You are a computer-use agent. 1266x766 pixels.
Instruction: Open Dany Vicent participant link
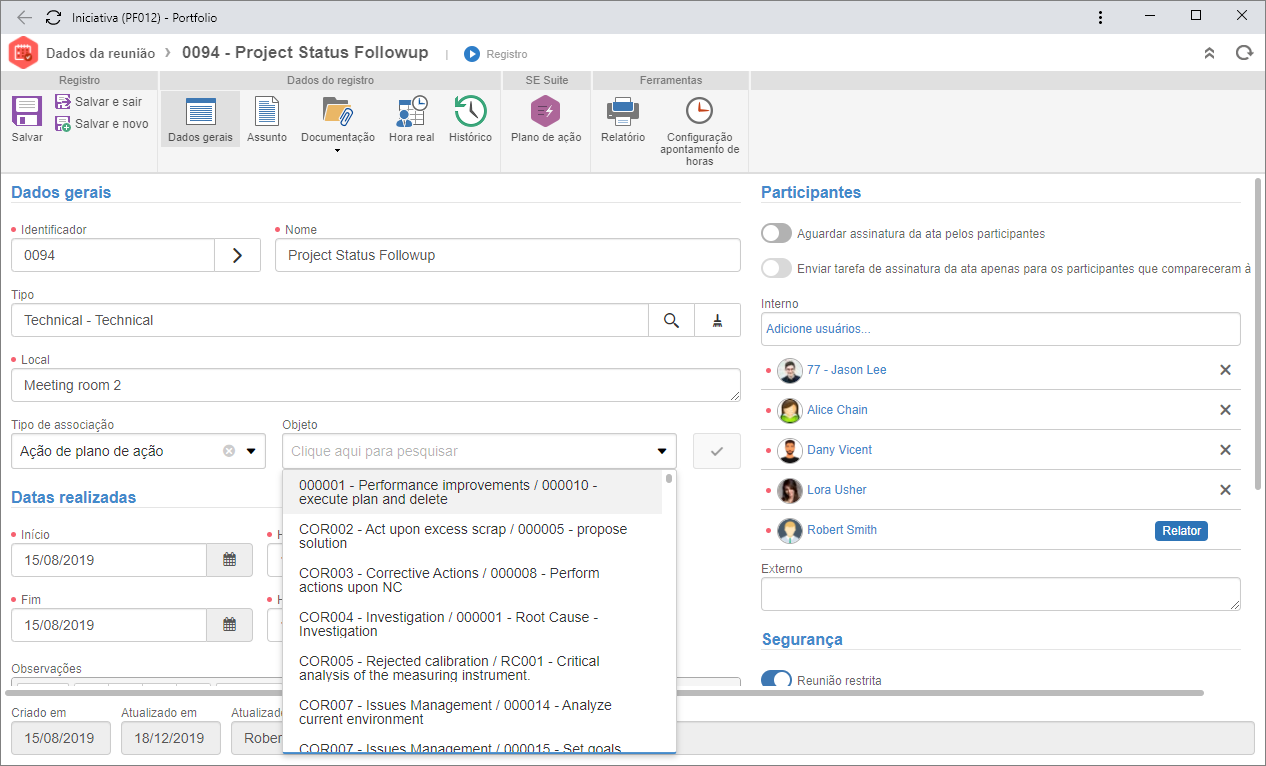pos(840,450)
